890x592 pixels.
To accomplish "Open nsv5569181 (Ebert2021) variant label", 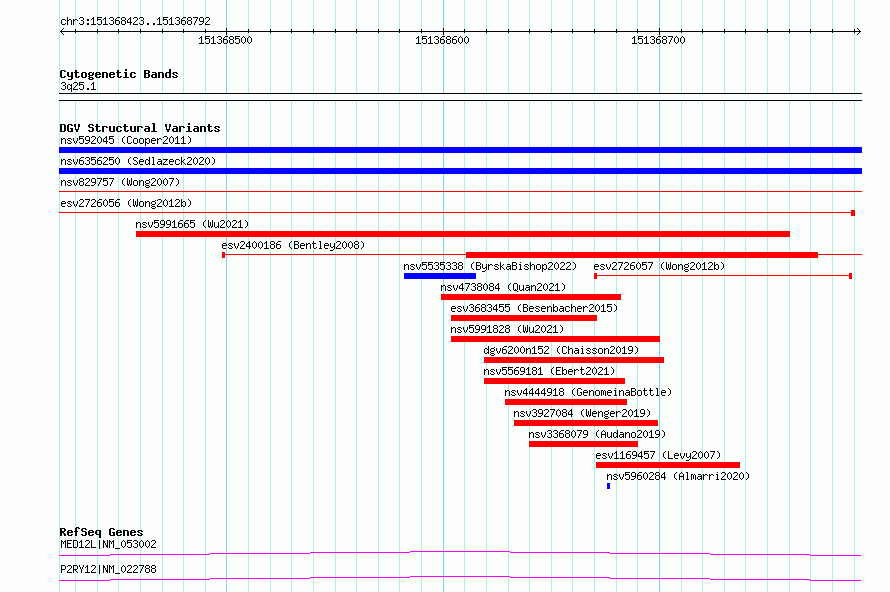I will (x=549, y=371).
